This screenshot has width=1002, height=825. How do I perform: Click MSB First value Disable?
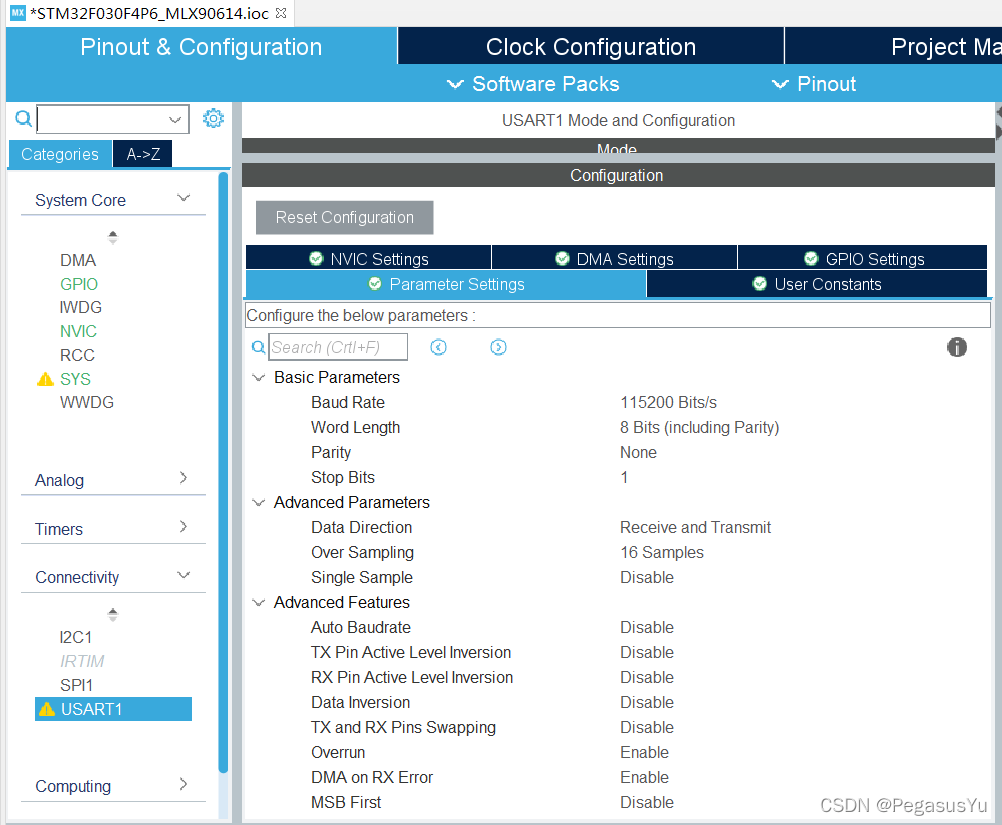tap(647, 802)
